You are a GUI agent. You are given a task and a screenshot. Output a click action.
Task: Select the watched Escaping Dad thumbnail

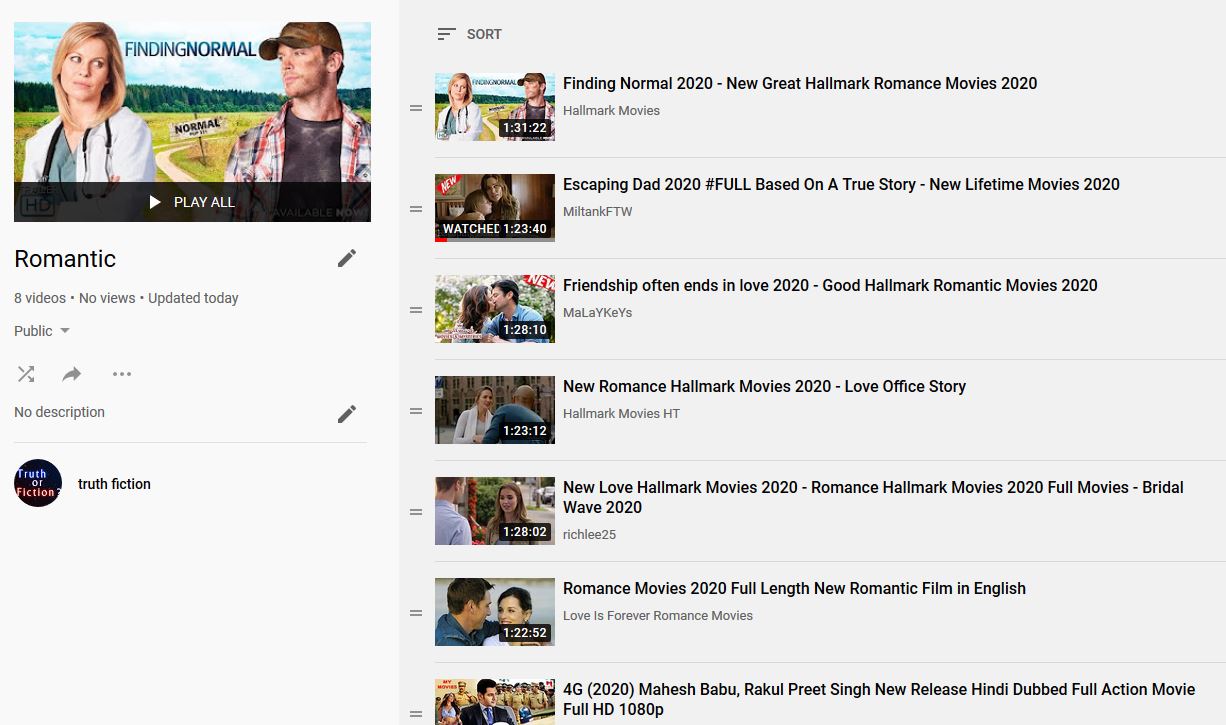tap(495, 208)
